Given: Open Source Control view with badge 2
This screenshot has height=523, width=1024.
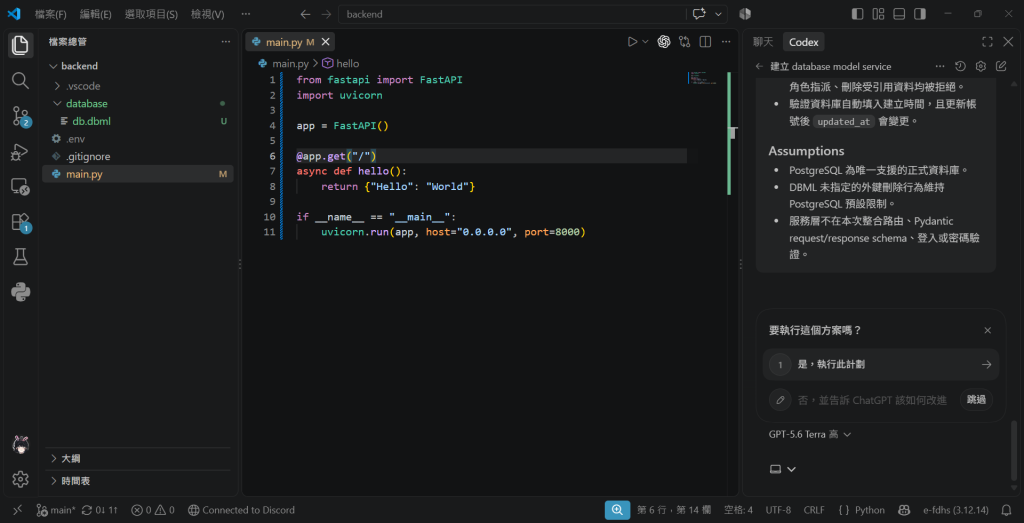Looking at the screenshot, I should 20,116.
